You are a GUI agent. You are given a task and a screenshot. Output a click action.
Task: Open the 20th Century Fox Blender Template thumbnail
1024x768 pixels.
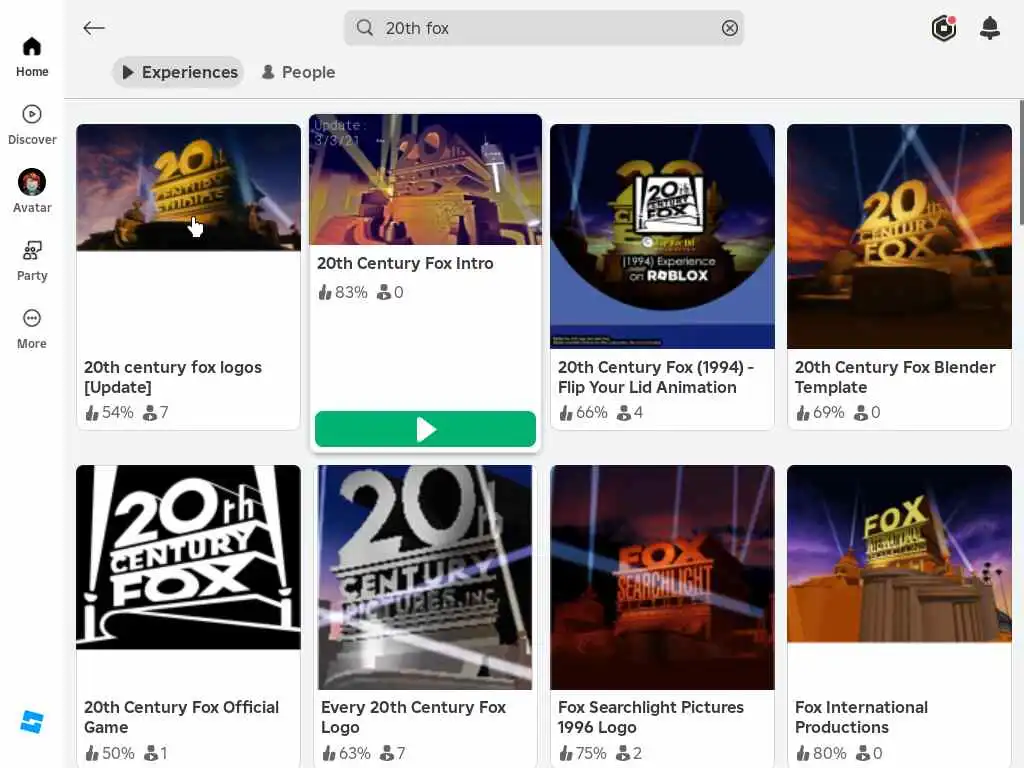tap(899, 236)
